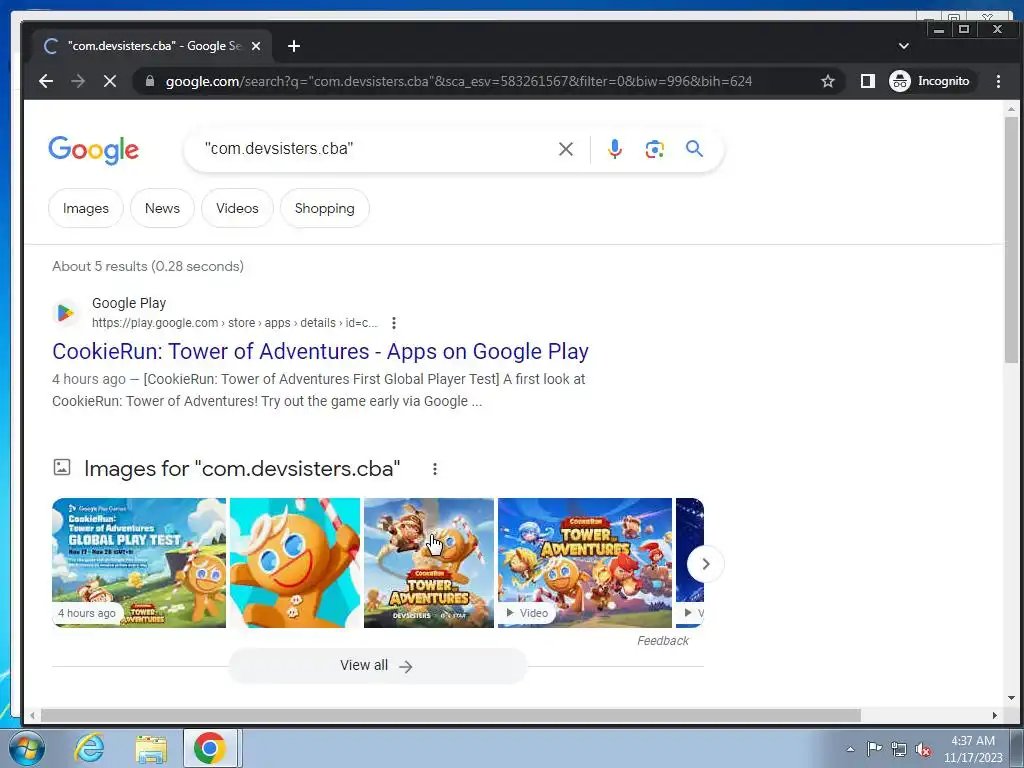Stop loading the page

coord(110,81)
